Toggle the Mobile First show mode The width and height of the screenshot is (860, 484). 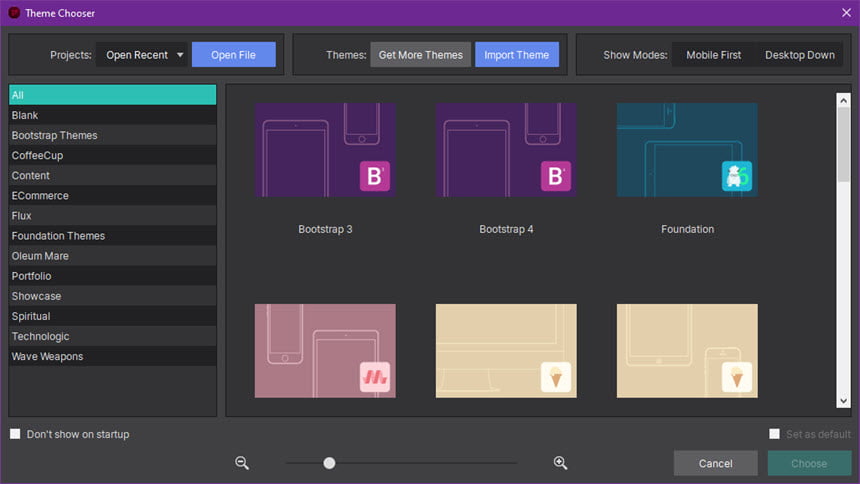pos(714,55)
